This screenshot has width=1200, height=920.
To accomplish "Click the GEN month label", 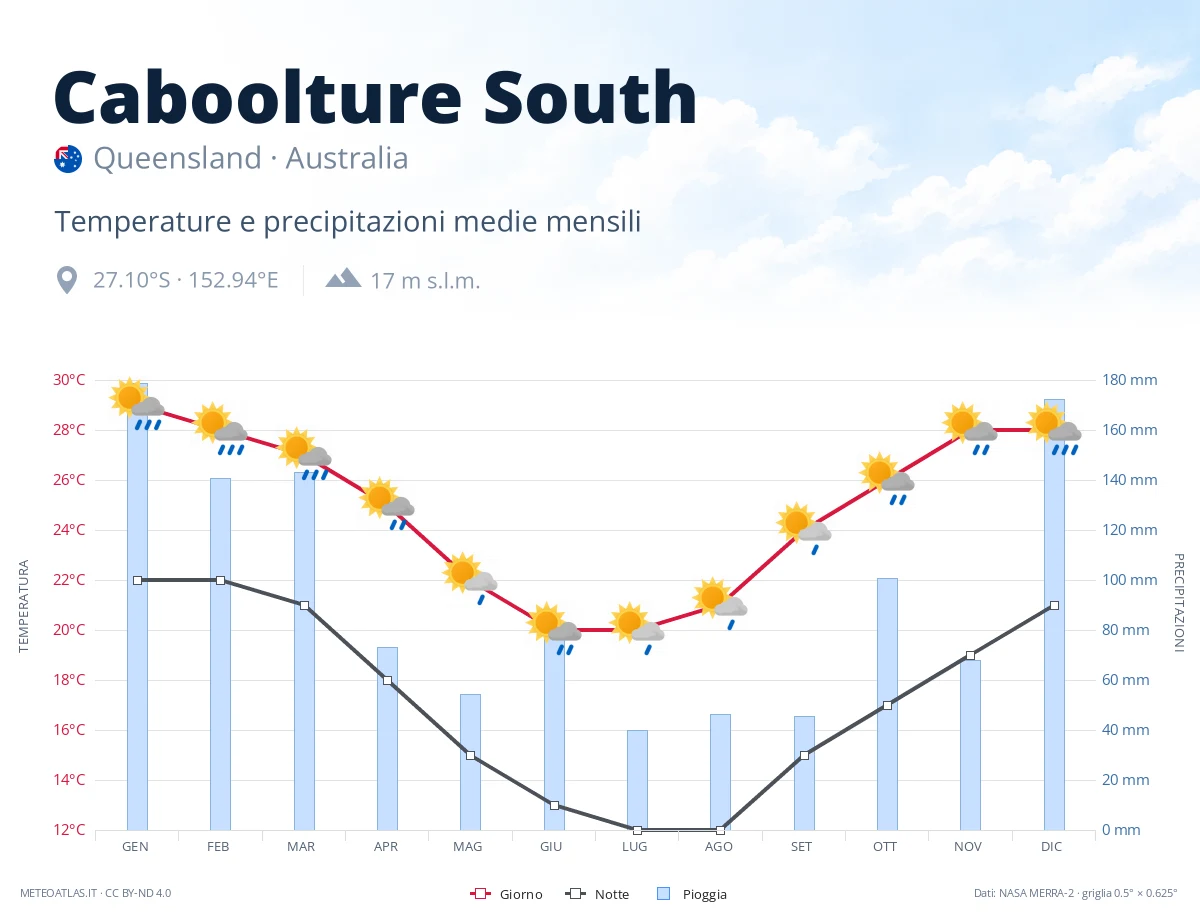I will (x=135, y=847).
